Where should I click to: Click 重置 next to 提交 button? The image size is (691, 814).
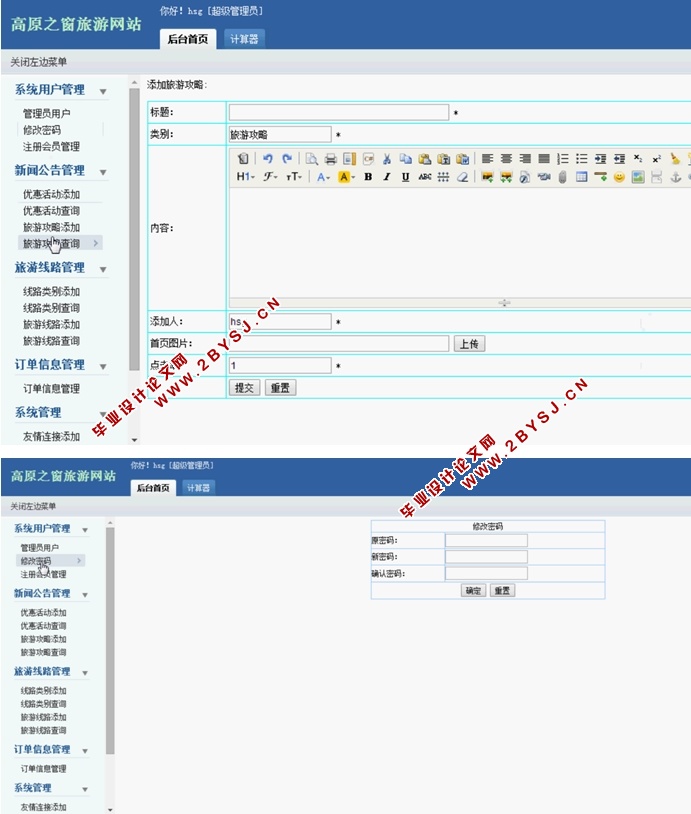280,388
